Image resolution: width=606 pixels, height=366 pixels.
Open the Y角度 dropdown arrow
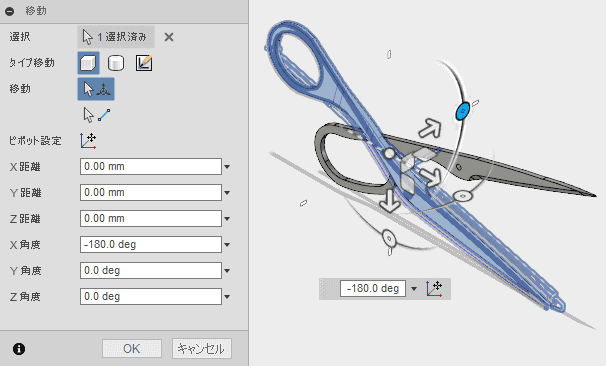[227, 271]
